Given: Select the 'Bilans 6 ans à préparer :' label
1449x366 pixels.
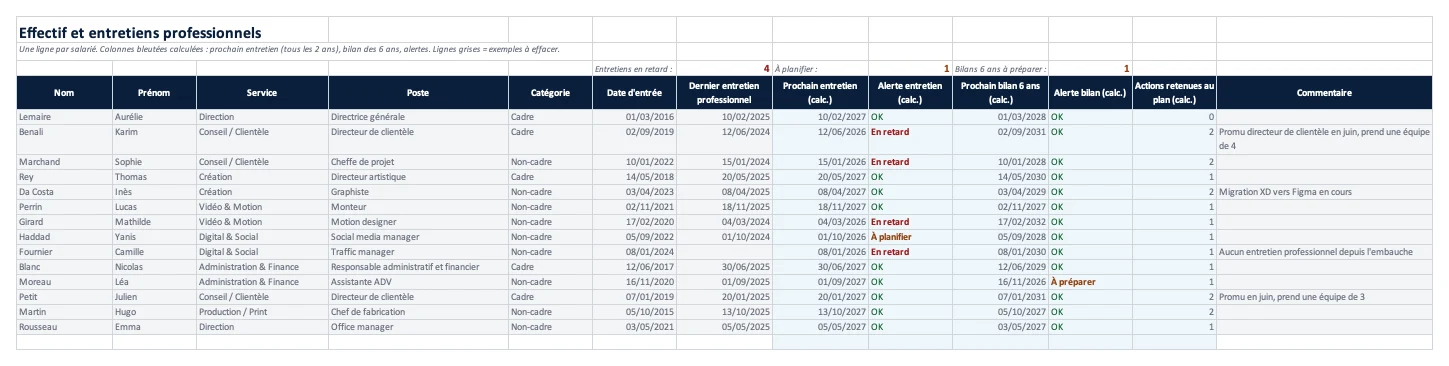Looking at the screenshot, I should [1001, 69].
